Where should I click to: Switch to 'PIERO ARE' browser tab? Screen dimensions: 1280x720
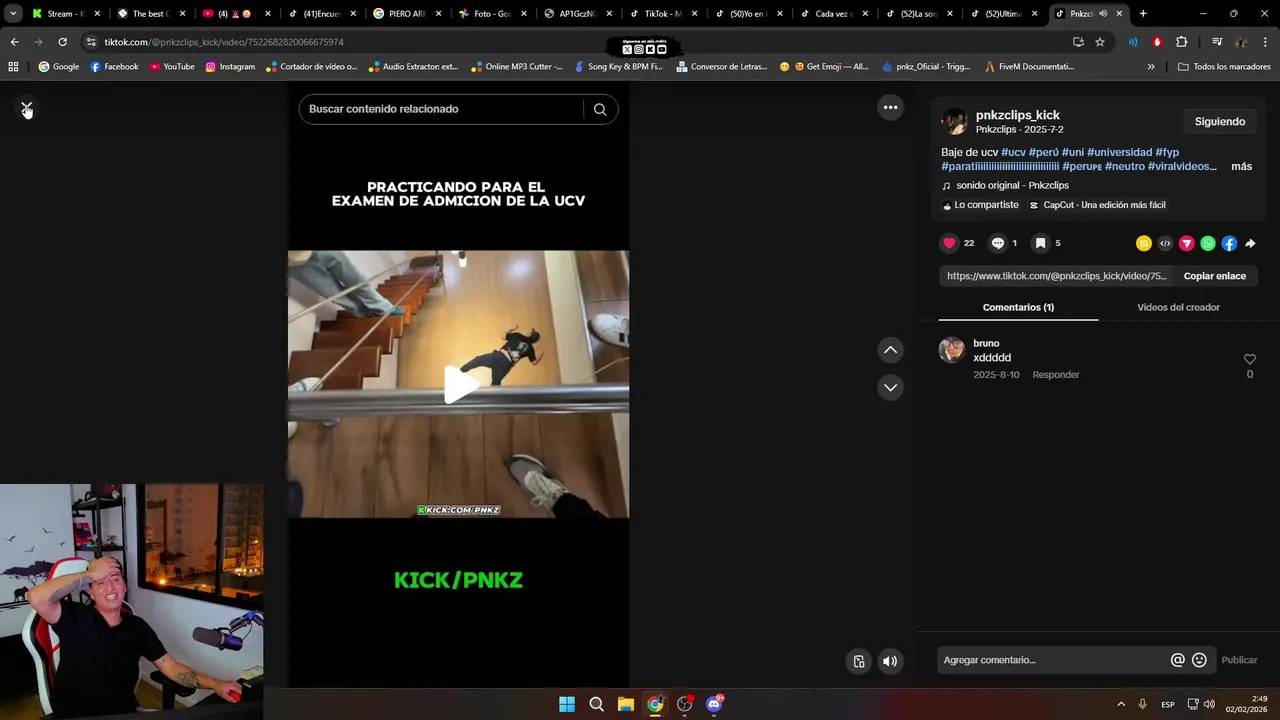tap(407, 14)
